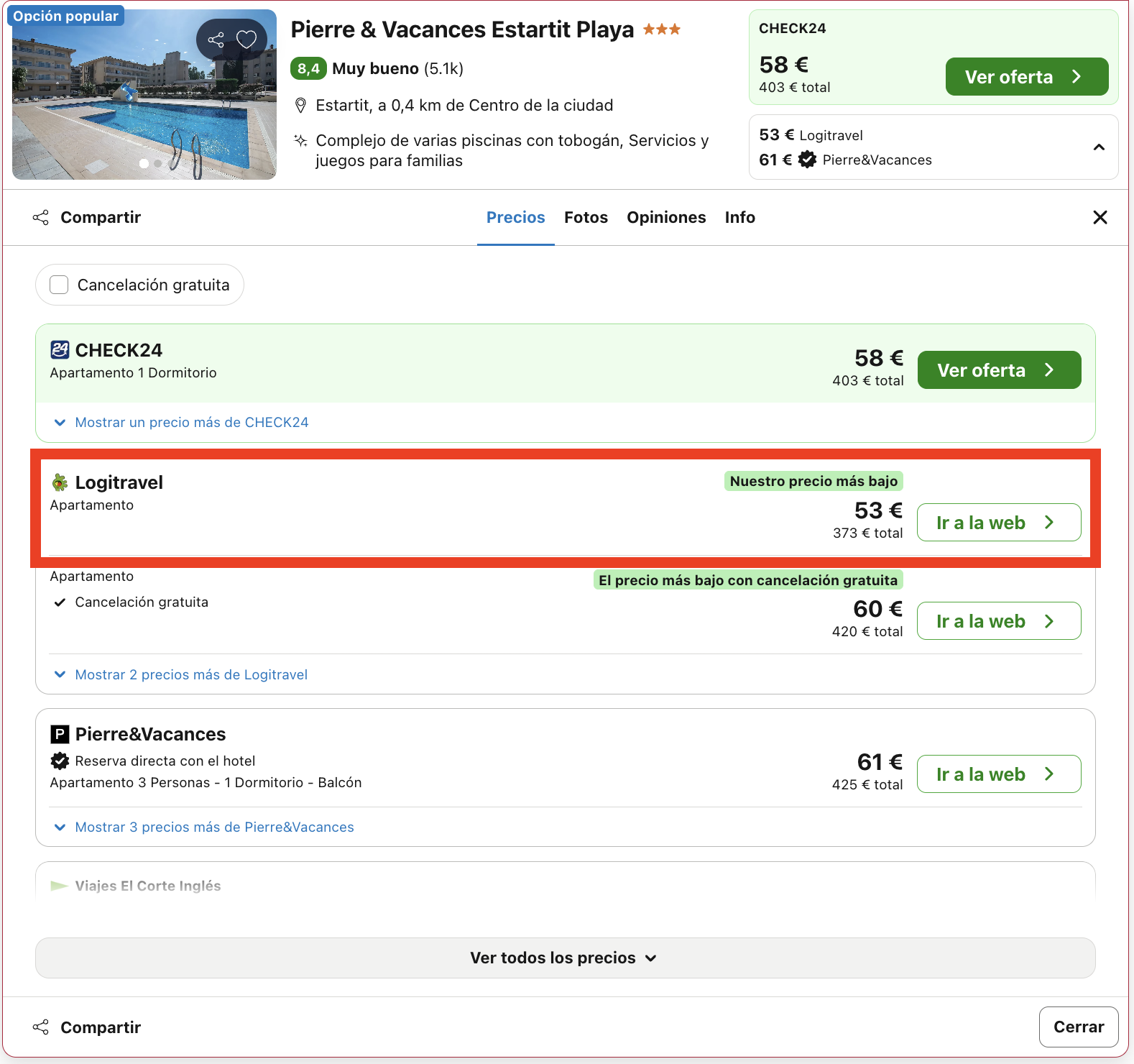Click Ir a la web for Pierre&Vacances 61 €
Screen dimensions: 1134x1064
(x=999, y=774)
